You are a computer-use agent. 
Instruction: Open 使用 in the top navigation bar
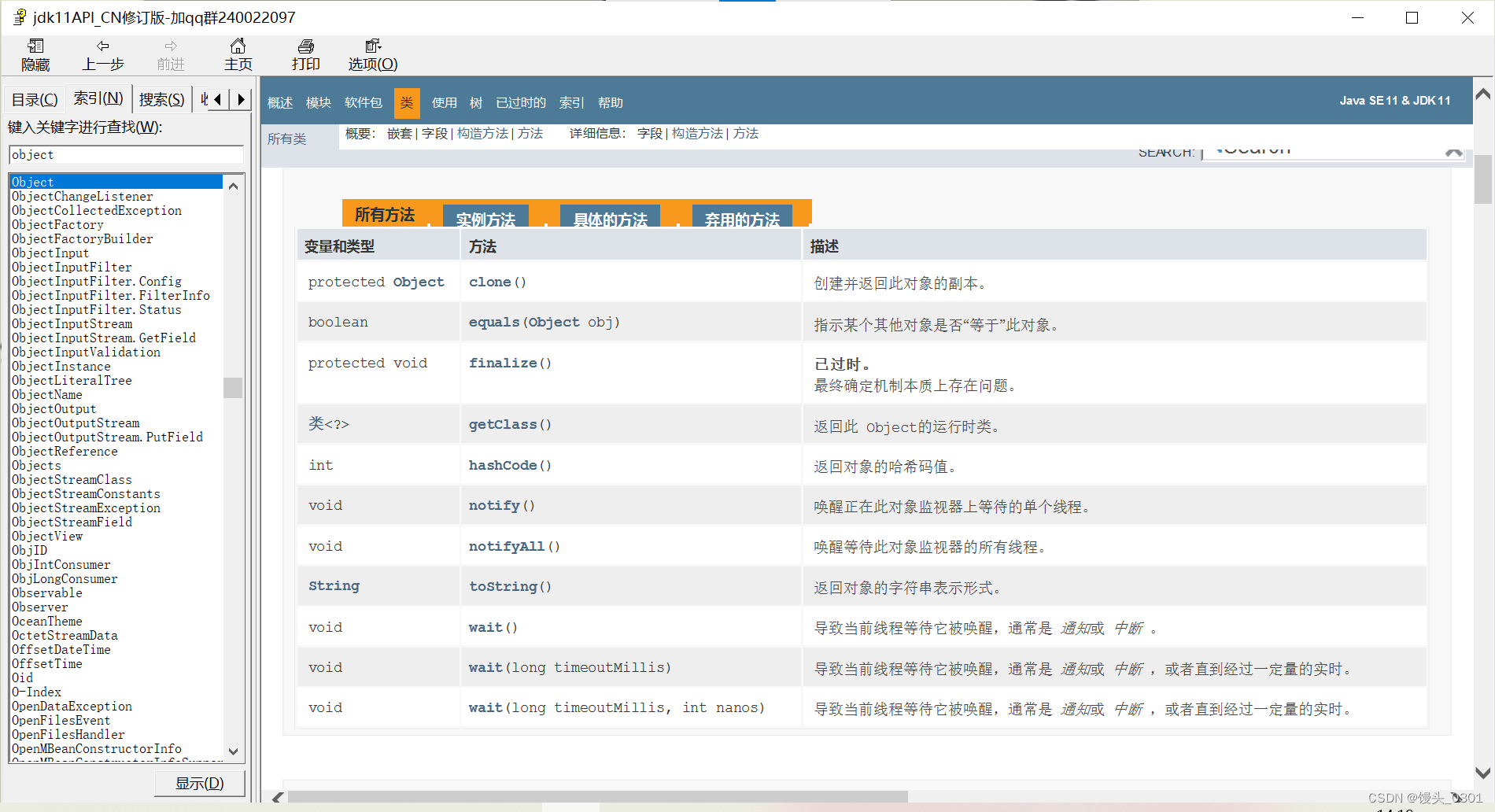pyautogui.click(x=445, y=103)
